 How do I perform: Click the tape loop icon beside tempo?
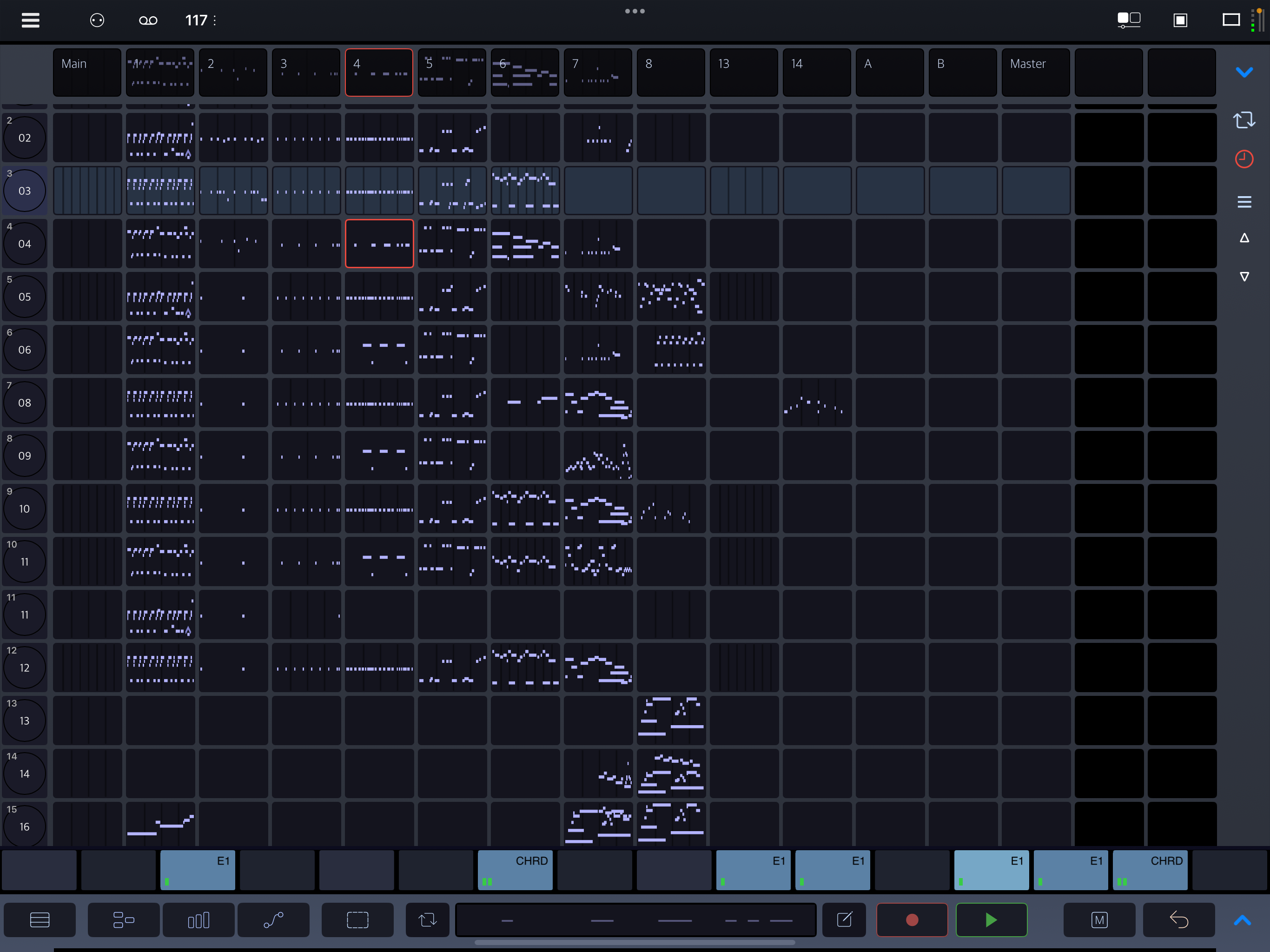tap(148, 20)
